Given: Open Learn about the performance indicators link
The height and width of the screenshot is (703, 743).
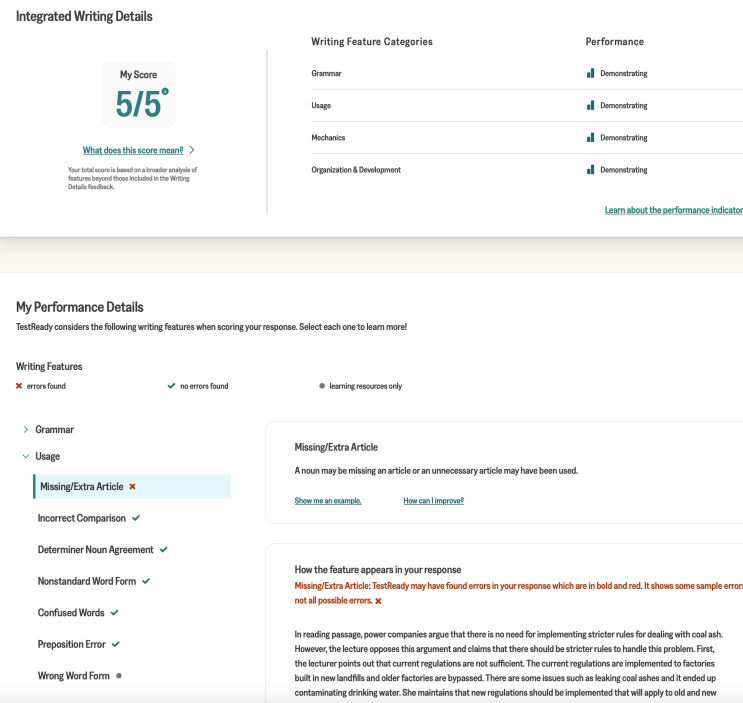Looking at the screenshot, I should [x=673, y=210].
